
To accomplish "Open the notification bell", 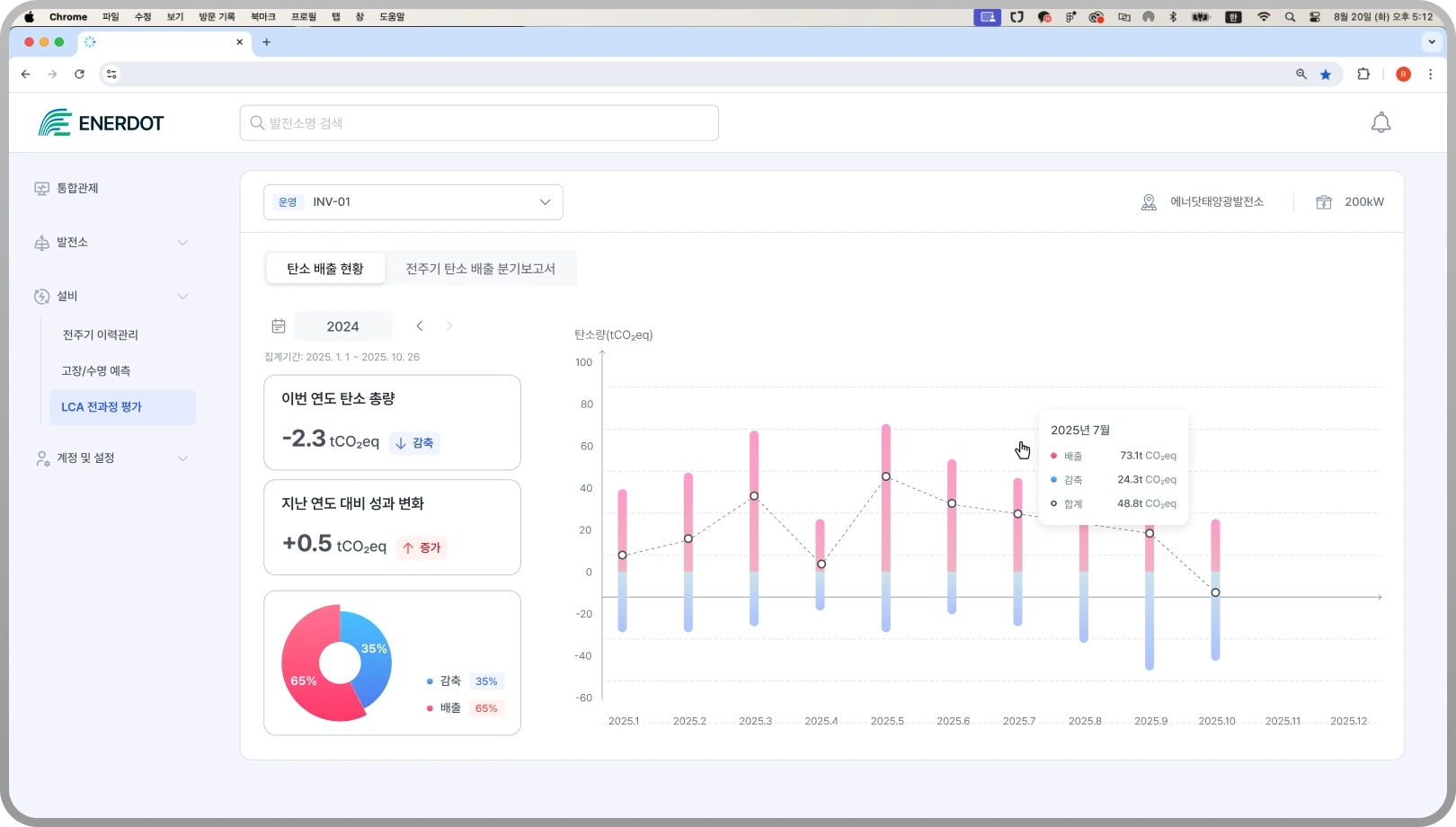I will 1381,123.
